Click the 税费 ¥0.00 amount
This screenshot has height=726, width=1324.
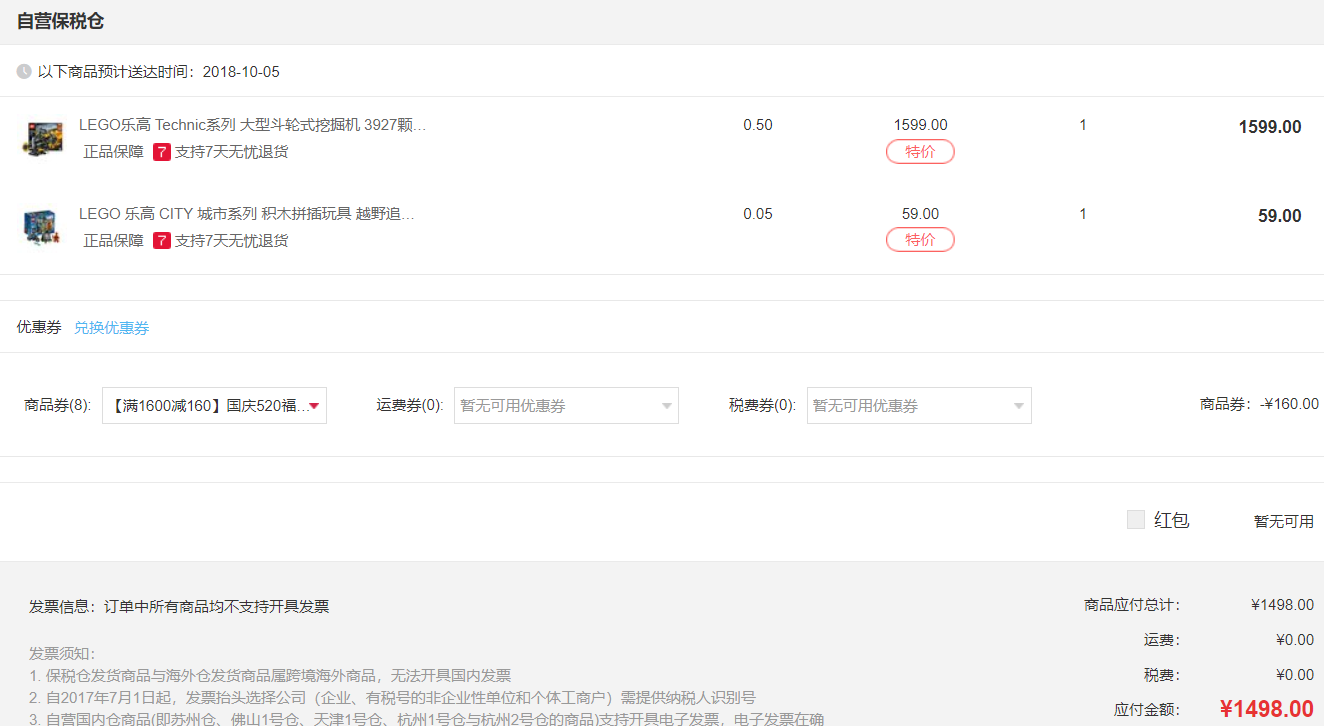pyautogui.click(x=1295, y=675)
